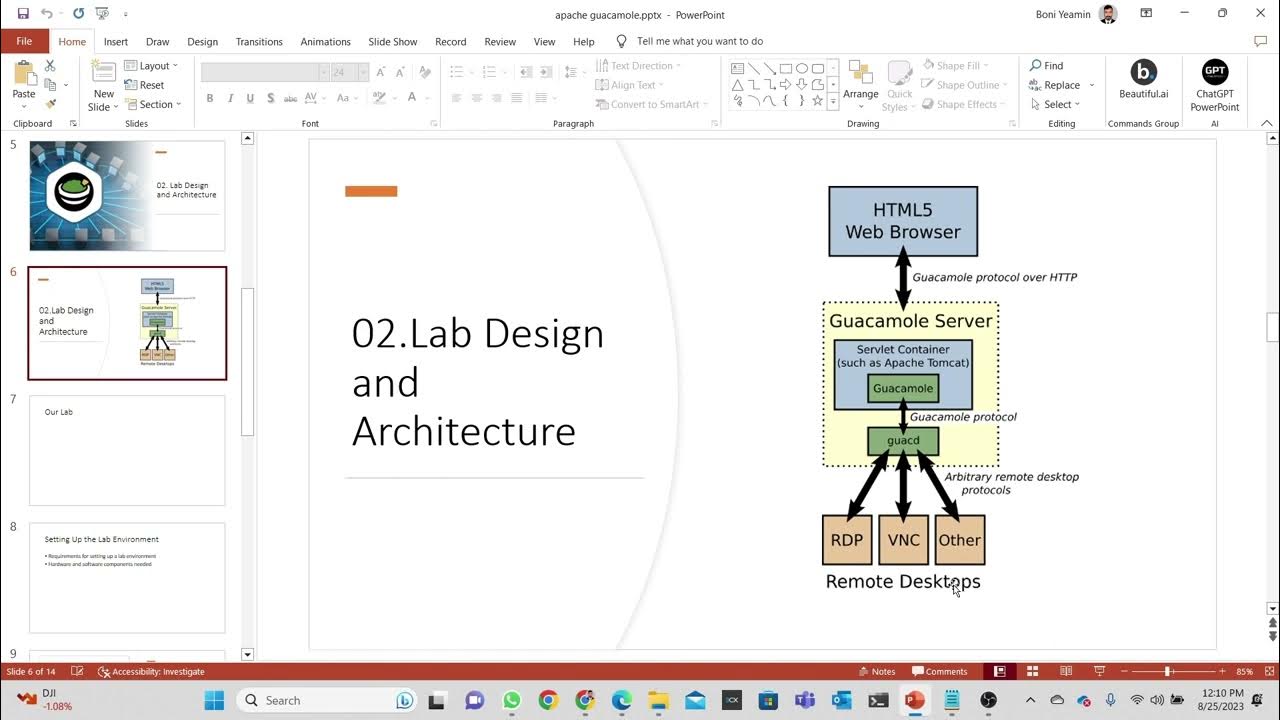The image size is (1280, 720).
Task: Switch to the Transitions tab
Action: pos(259,42)
